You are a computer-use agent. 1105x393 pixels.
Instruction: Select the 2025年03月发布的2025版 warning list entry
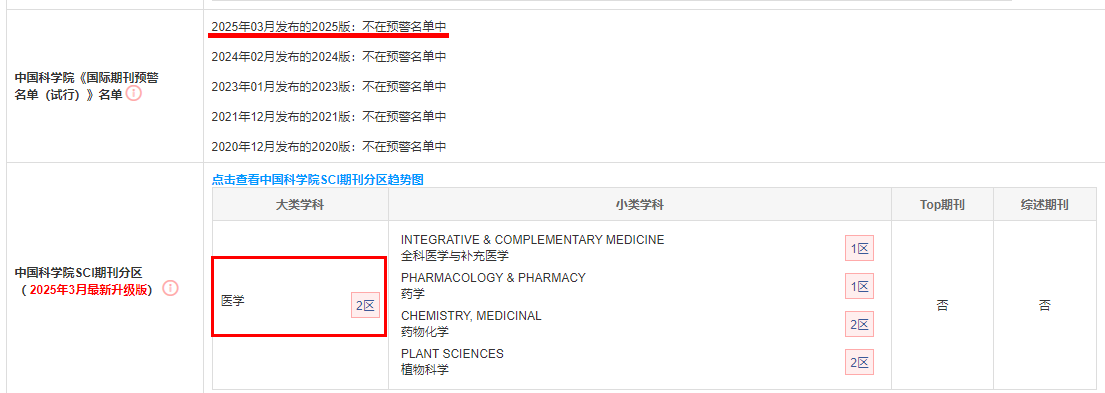(329, 27)
